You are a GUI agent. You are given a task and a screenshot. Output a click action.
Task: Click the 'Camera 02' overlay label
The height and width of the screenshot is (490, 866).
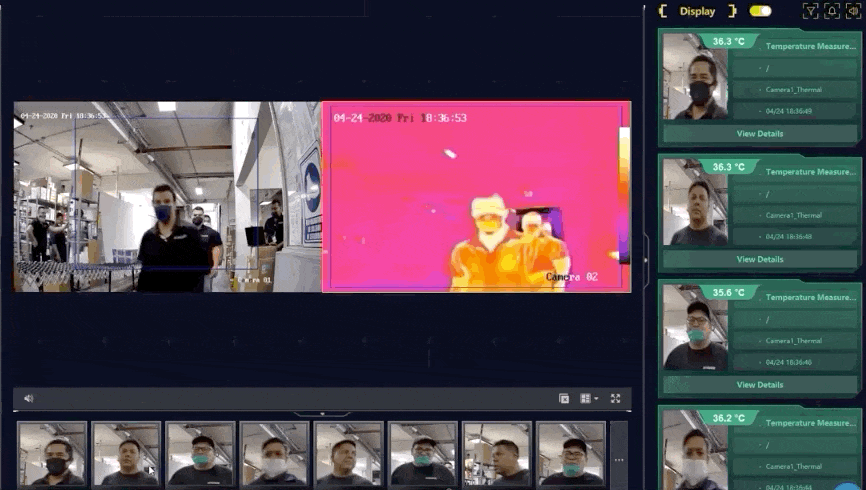[x=572, y=277]
